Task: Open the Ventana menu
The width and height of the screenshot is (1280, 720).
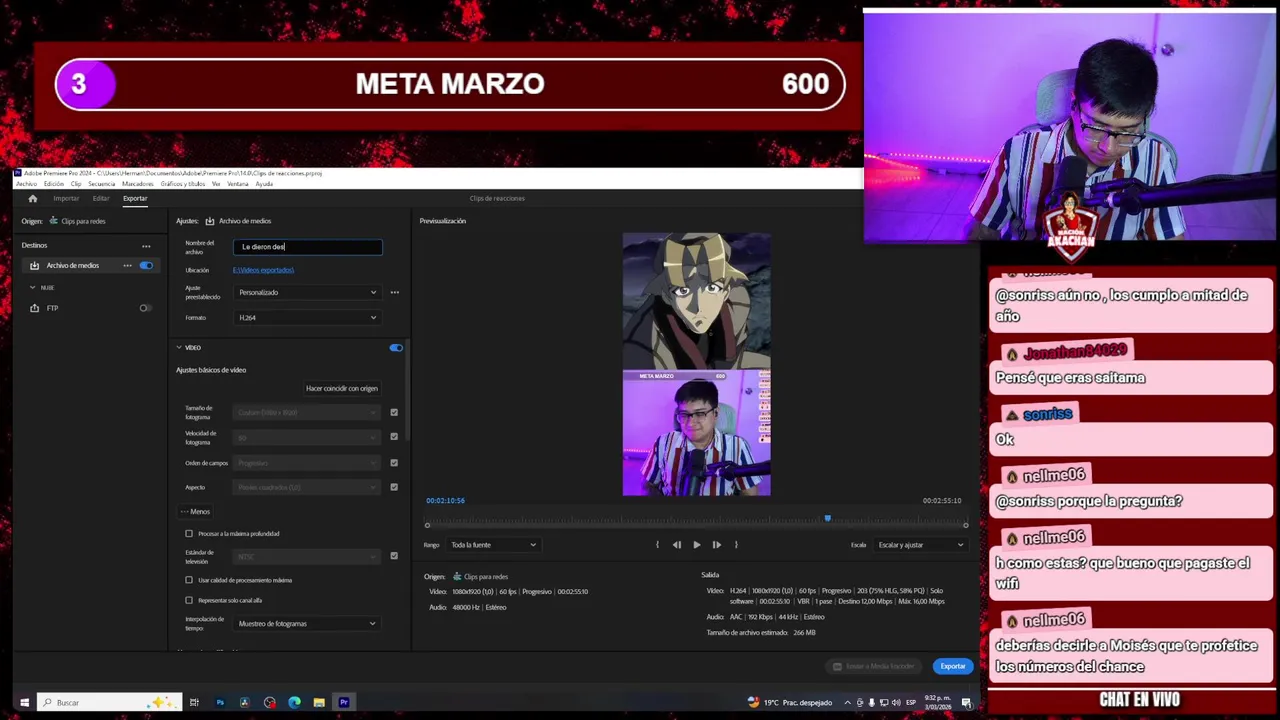Action: (x=238, y=184)
